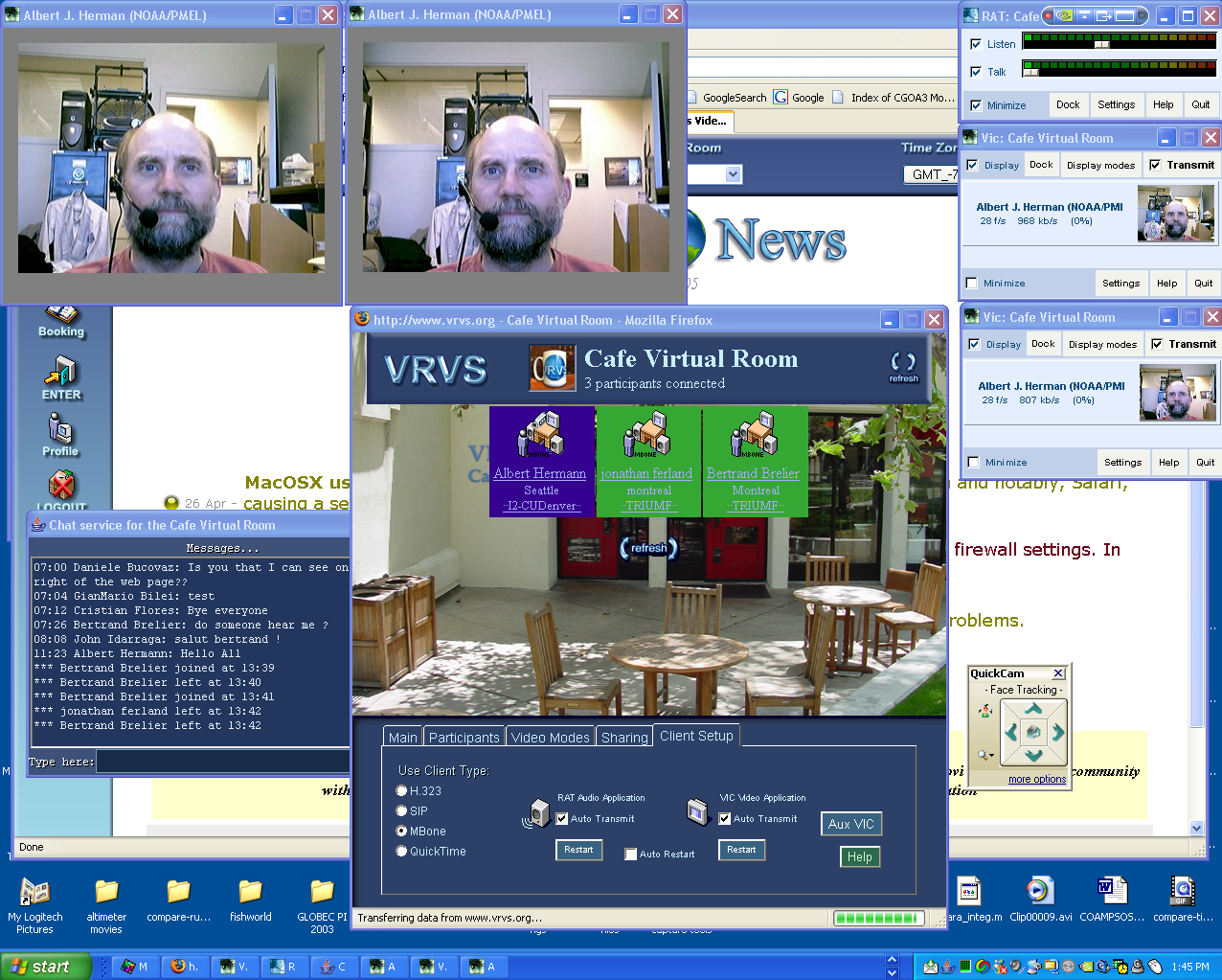Toggle the Talk checkbox in RAT

[x=976, y=72]
